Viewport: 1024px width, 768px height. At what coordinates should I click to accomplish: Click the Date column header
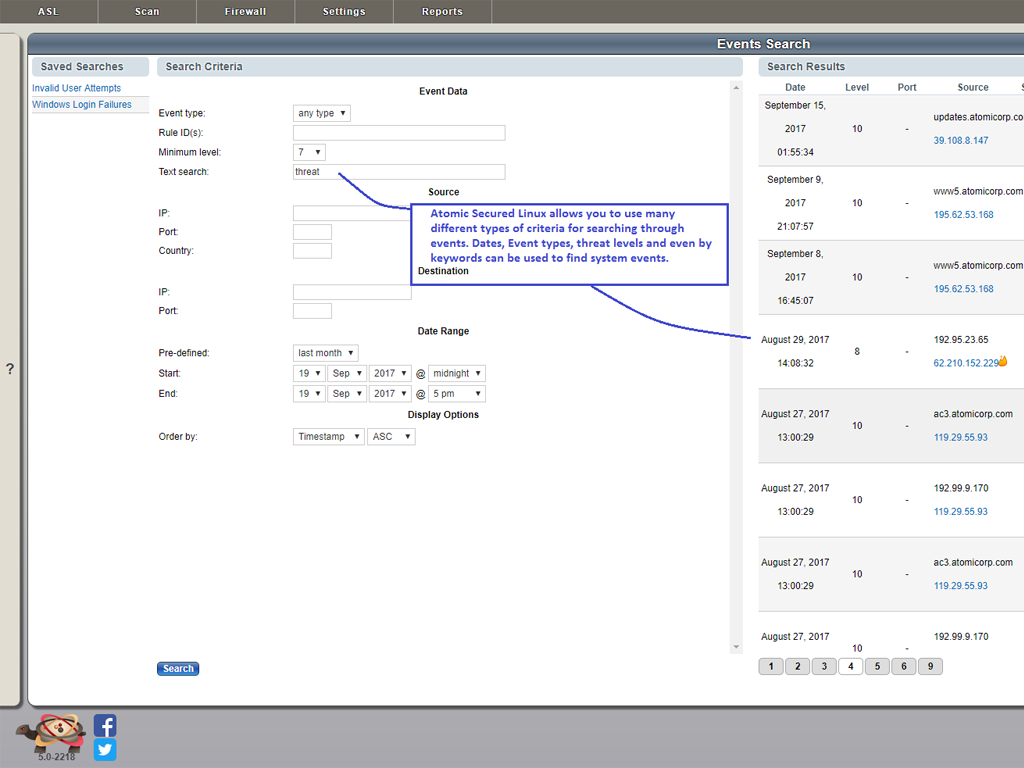coord(795,88)
